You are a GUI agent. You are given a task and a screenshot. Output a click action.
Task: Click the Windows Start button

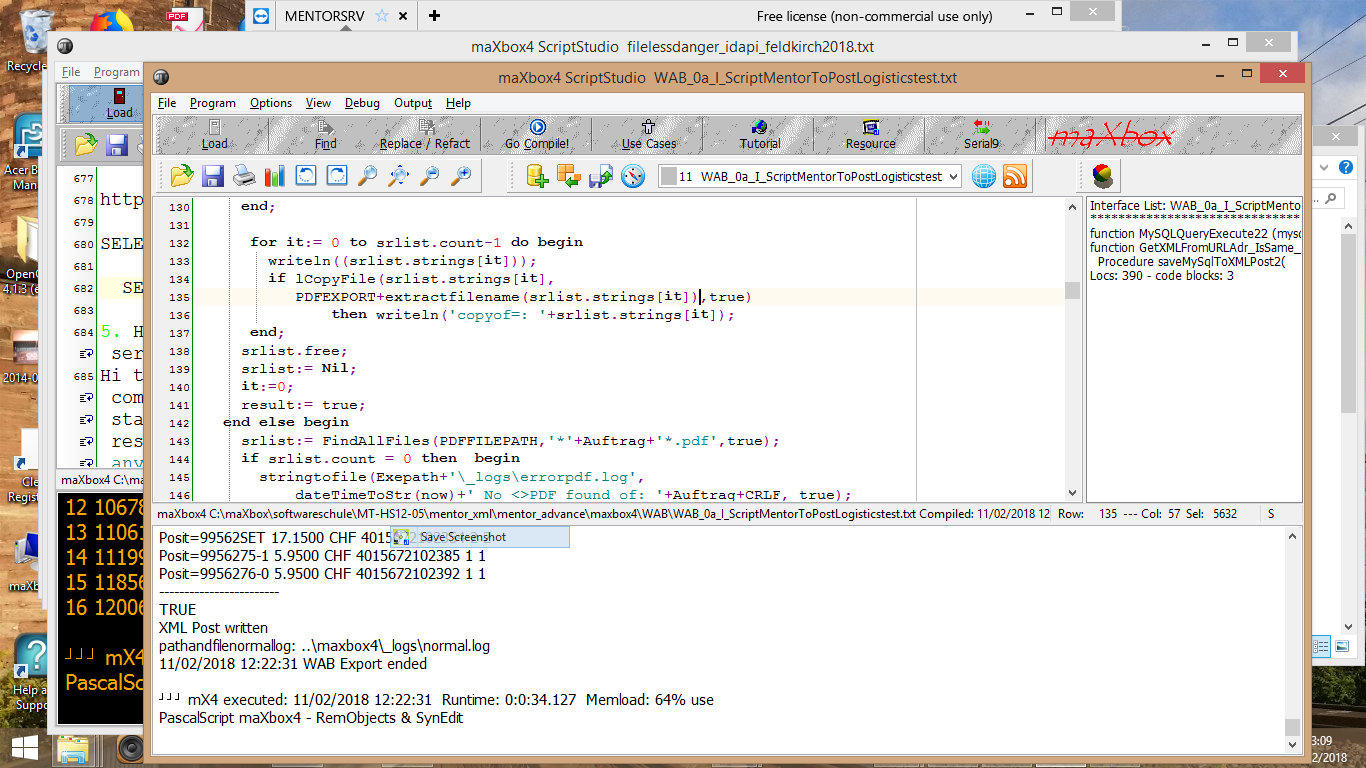(24, 748)
